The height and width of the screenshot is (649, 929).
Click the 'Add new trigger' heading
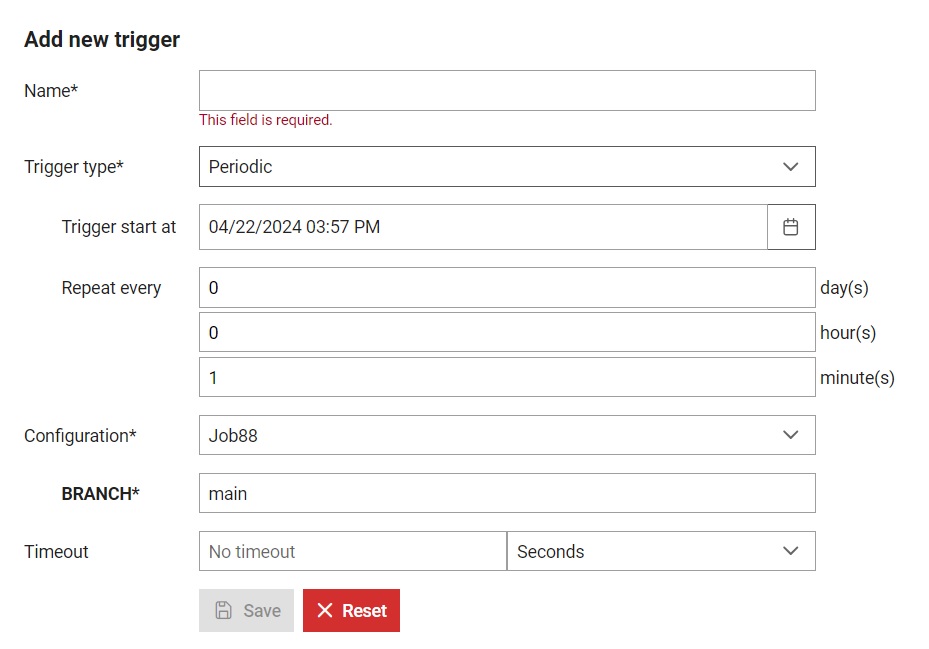tap(102, 40)
